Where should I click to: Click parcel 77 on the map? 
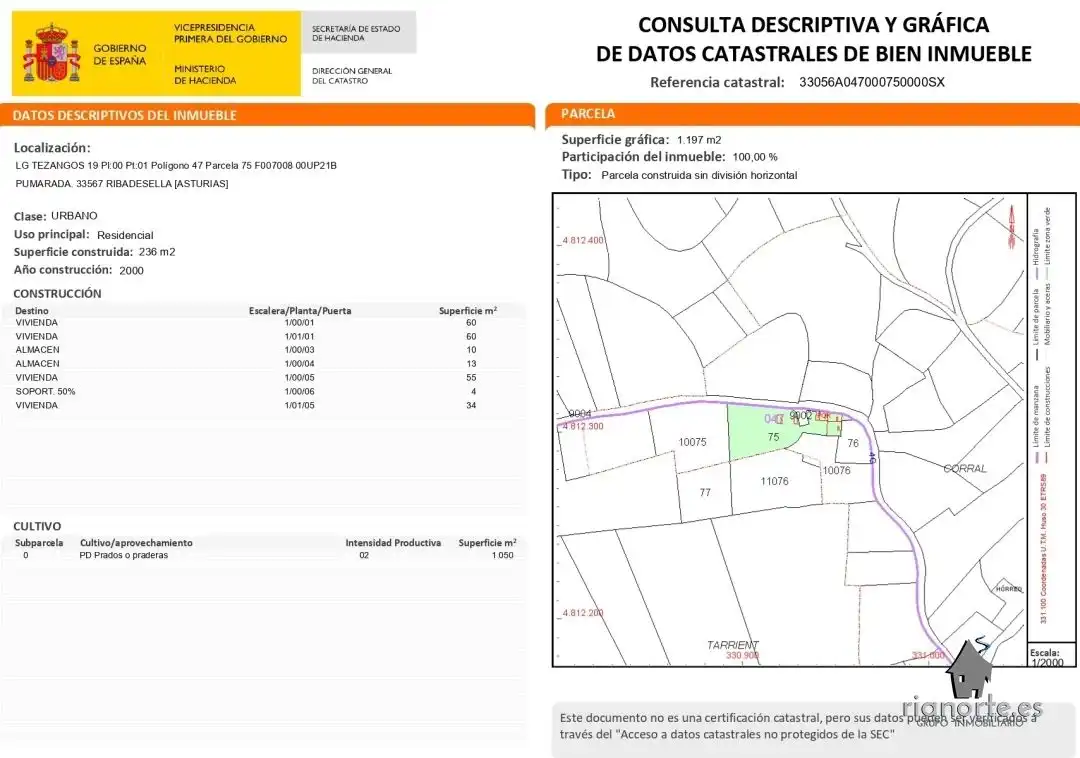click(x=705, y=492)
